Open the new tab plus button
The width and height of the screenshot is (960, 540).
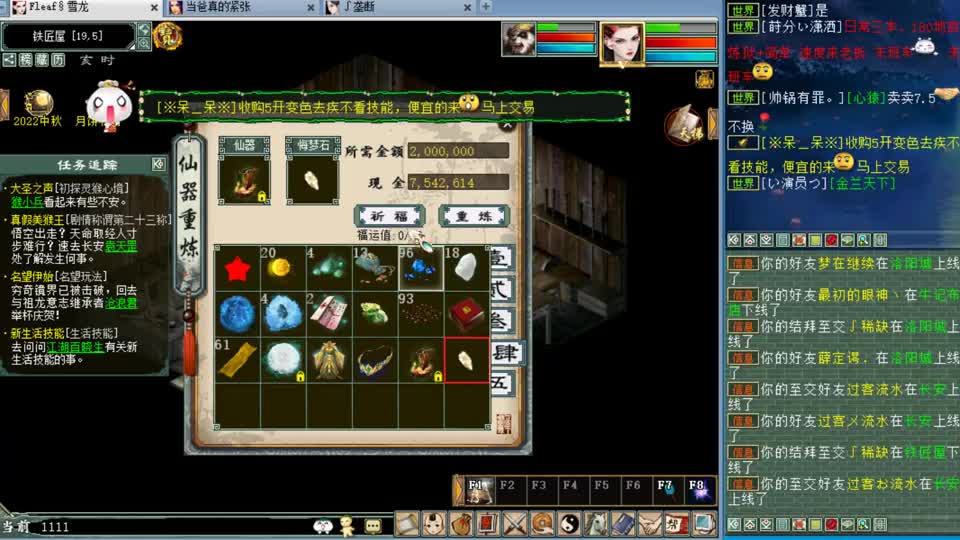[x=485, y=8]
